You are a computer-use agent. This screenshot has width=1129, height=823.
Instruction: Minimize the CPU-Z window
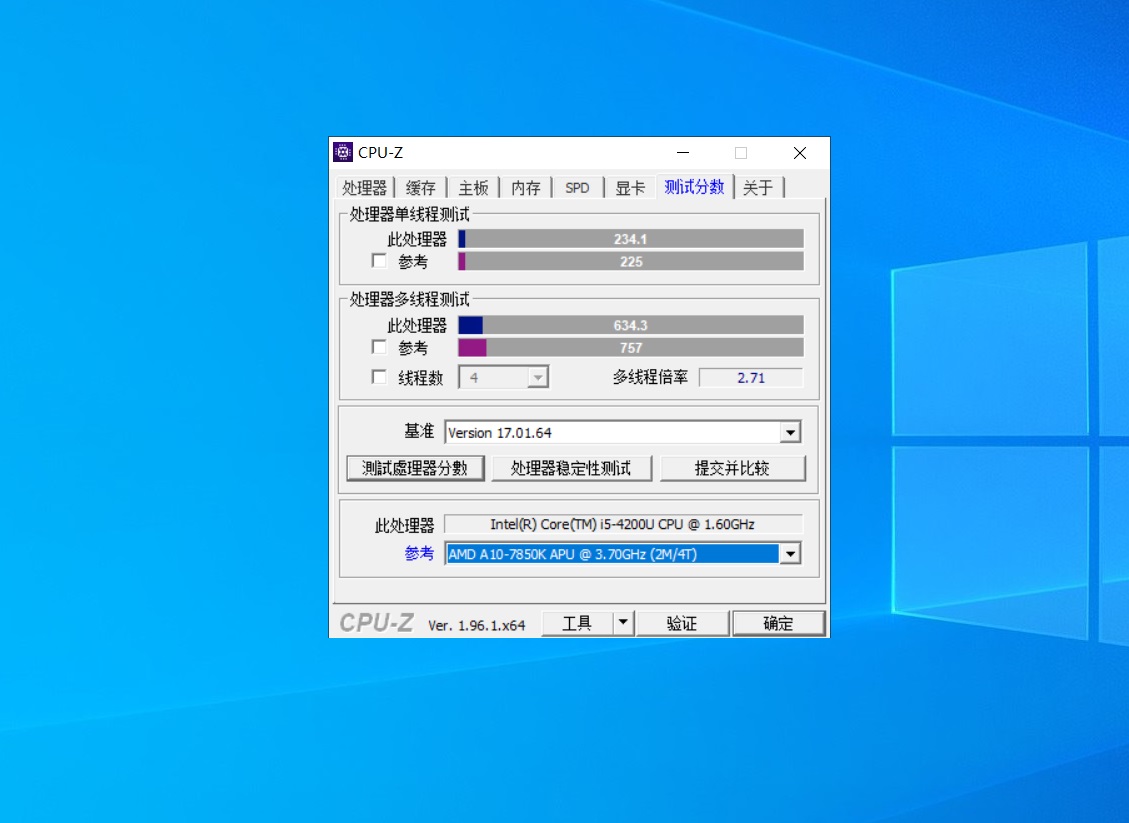(683, 153)
